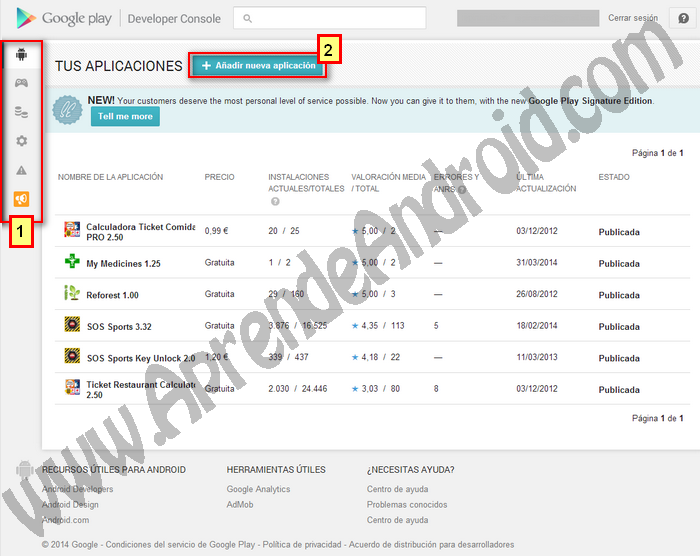Screen dimensions: 700x556
Task: Click help icon next to Instalaciones header
Action: 275,201
